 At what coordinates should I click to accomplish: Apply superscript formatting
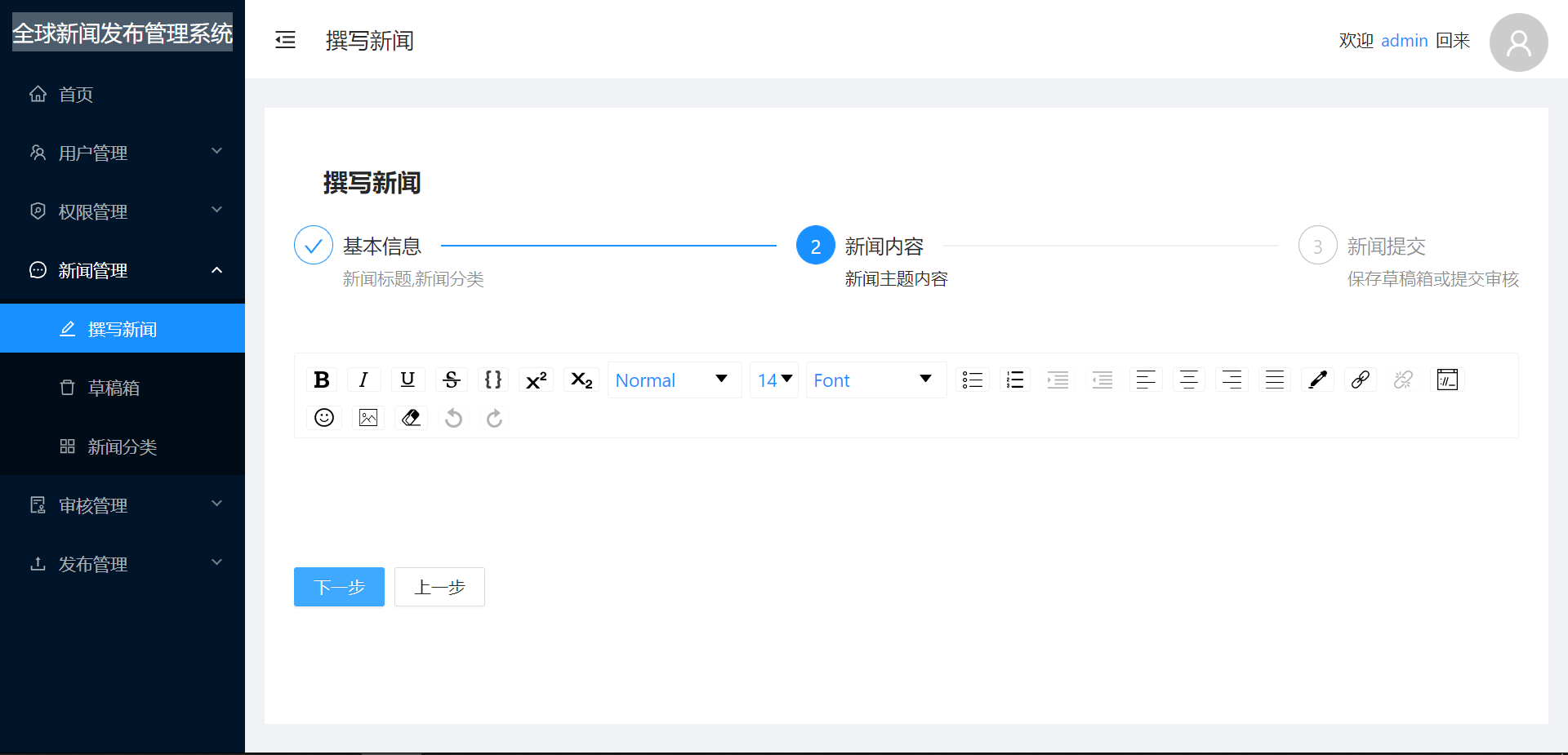(x=536, y=380)
